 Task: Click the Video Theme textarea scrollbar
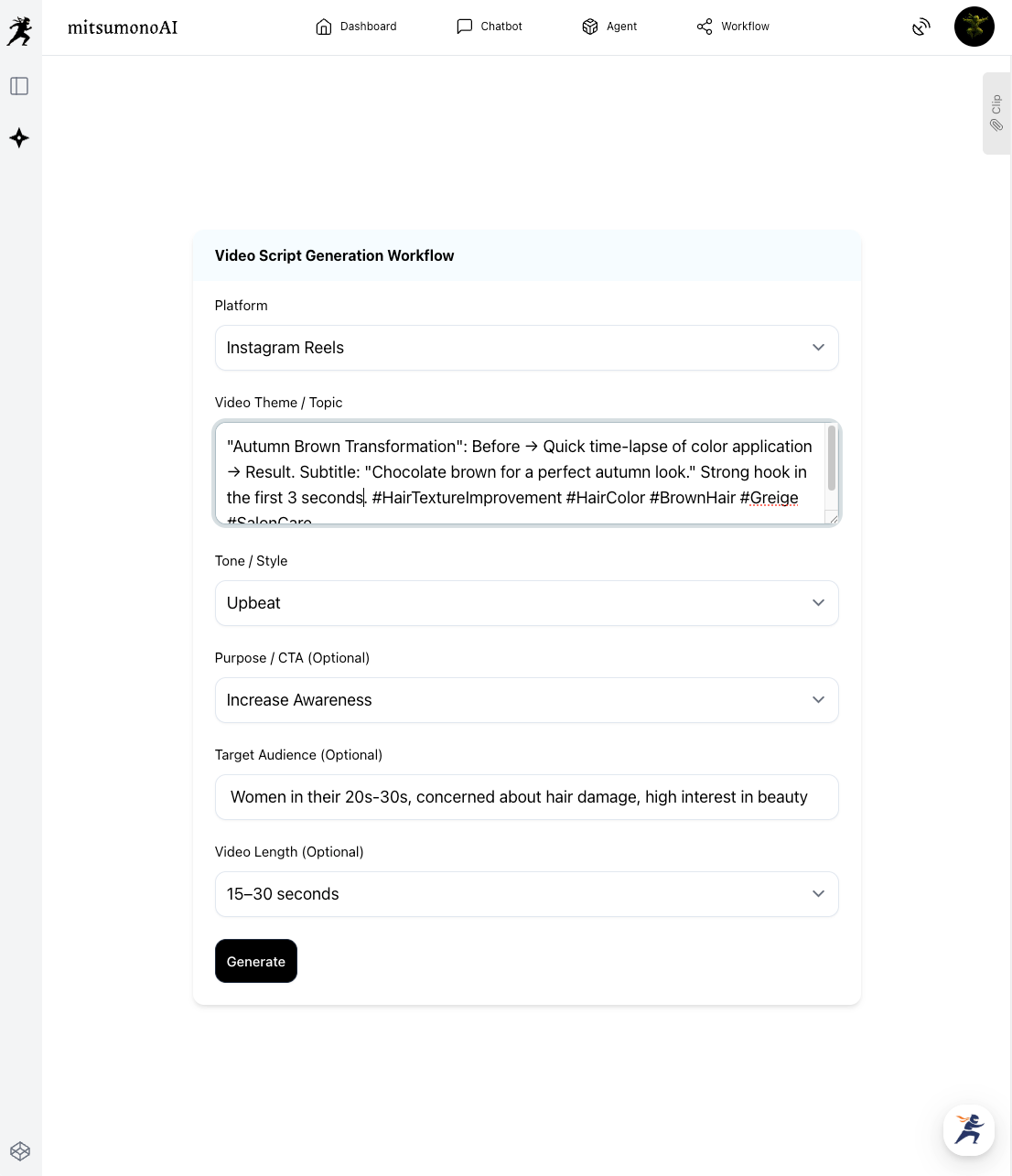pyautogui.click(x=832, y=459)
